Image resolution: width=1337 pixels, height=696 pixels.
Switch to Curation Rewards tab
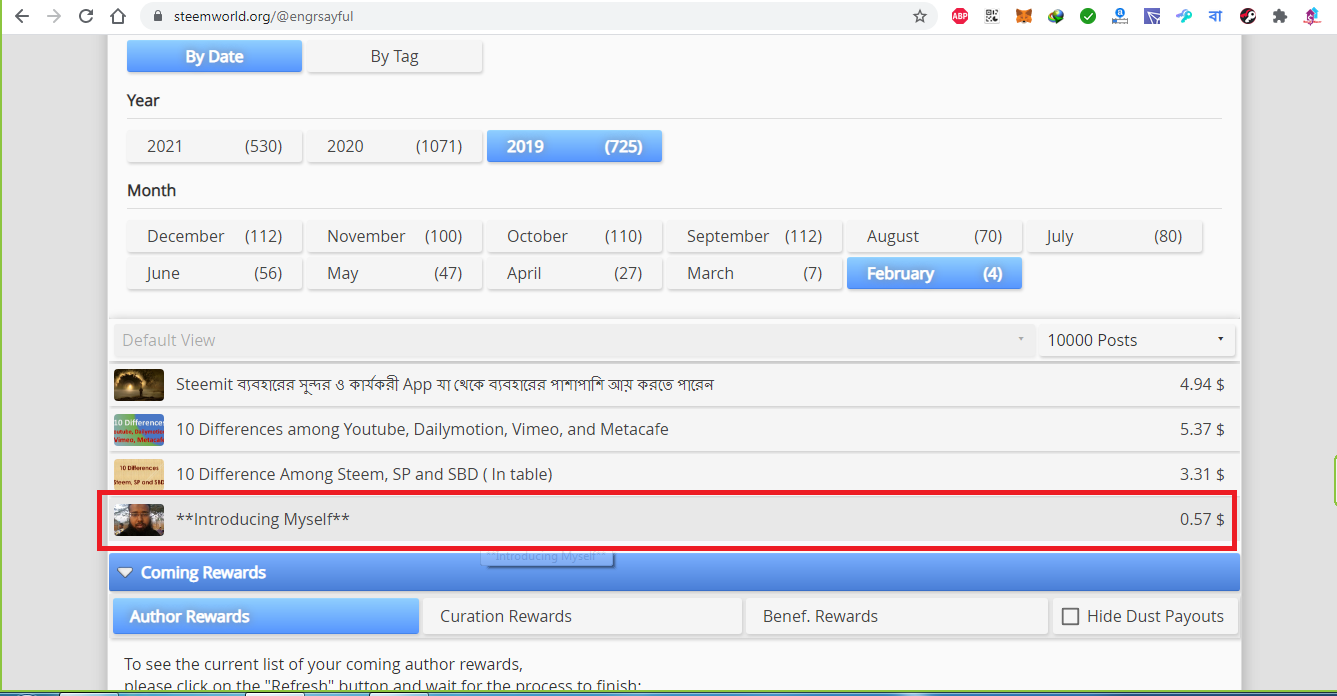pyautogui.click(x=582, y=616)
